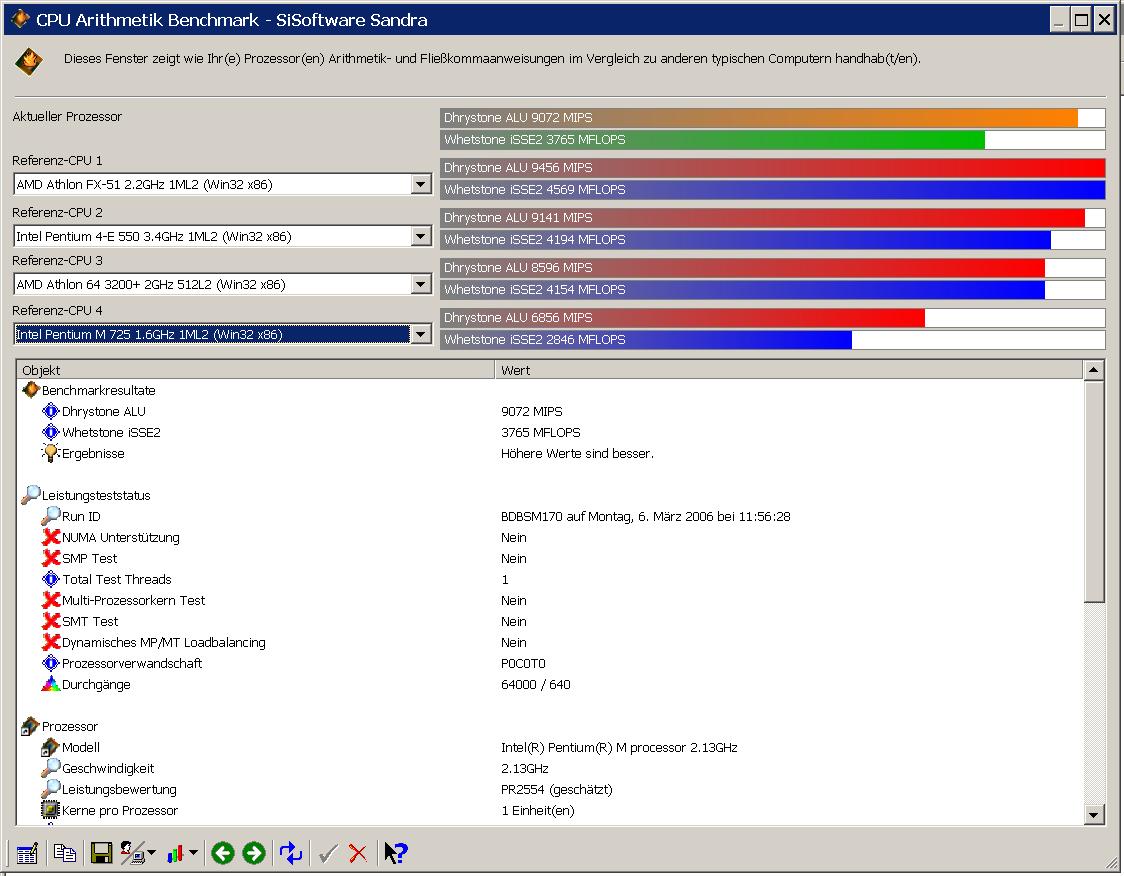Open the Referenz-CPU 1 dropdown arrow
This screenshot has width=1124, height=876.
421,184
